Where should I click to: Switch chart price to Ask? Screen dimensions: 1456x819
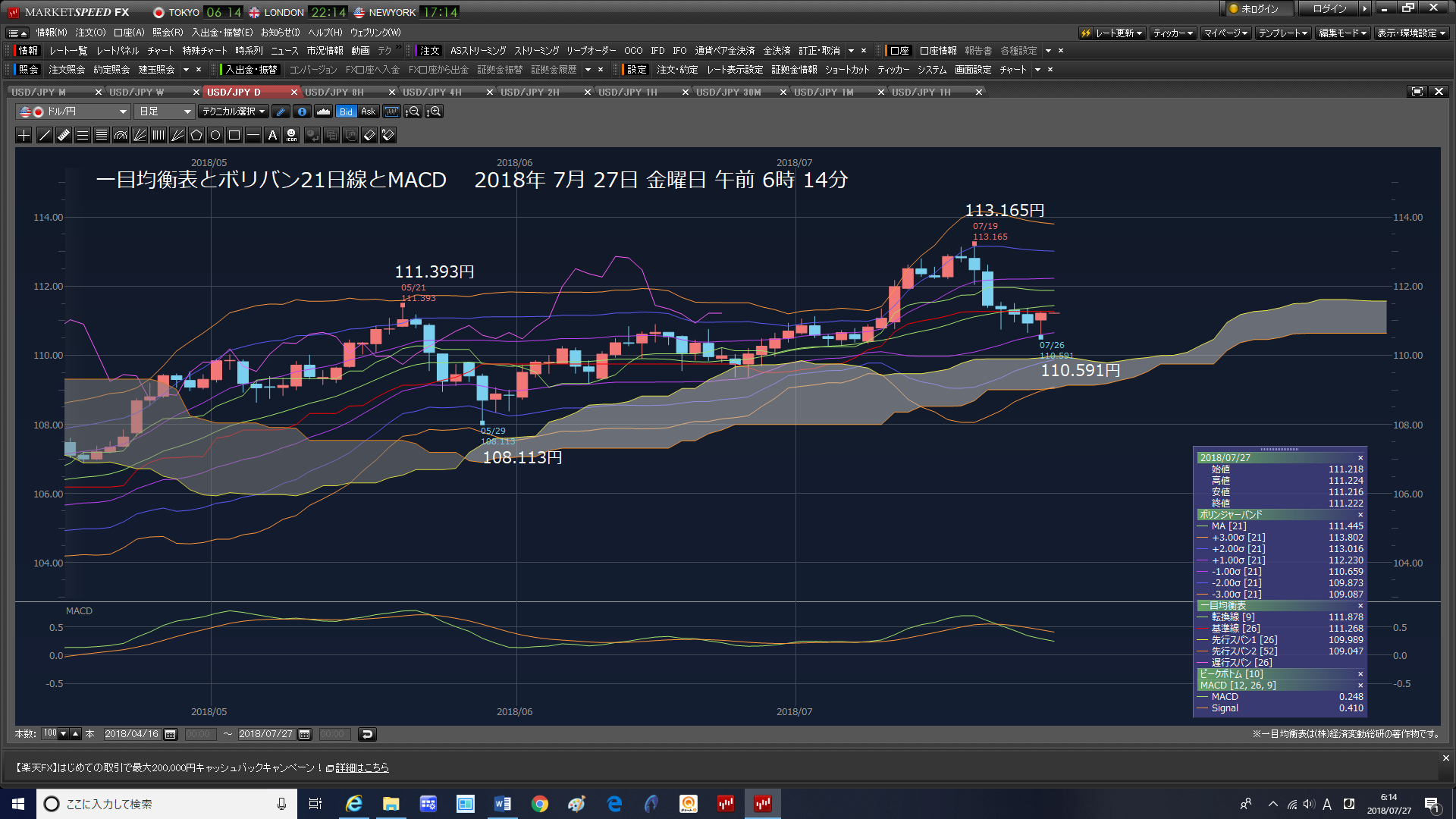point(368,111)
